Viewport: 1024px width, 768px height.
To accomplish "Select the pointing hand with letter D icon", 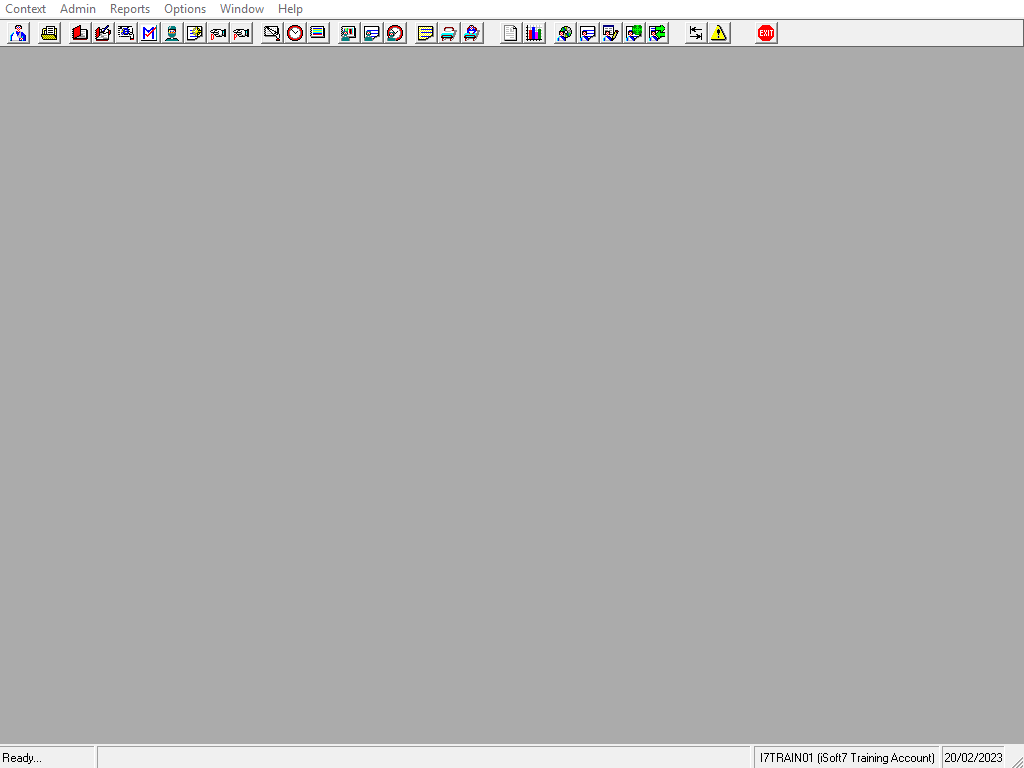I will point(218,33).
